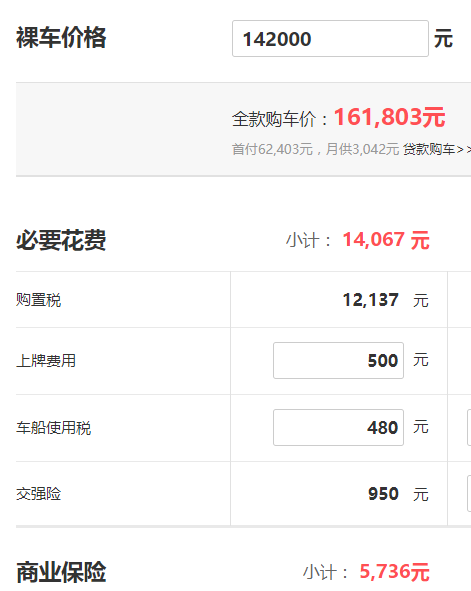
Task: Click the 车船使用税 row label
Action: click(x=54, y=428)
